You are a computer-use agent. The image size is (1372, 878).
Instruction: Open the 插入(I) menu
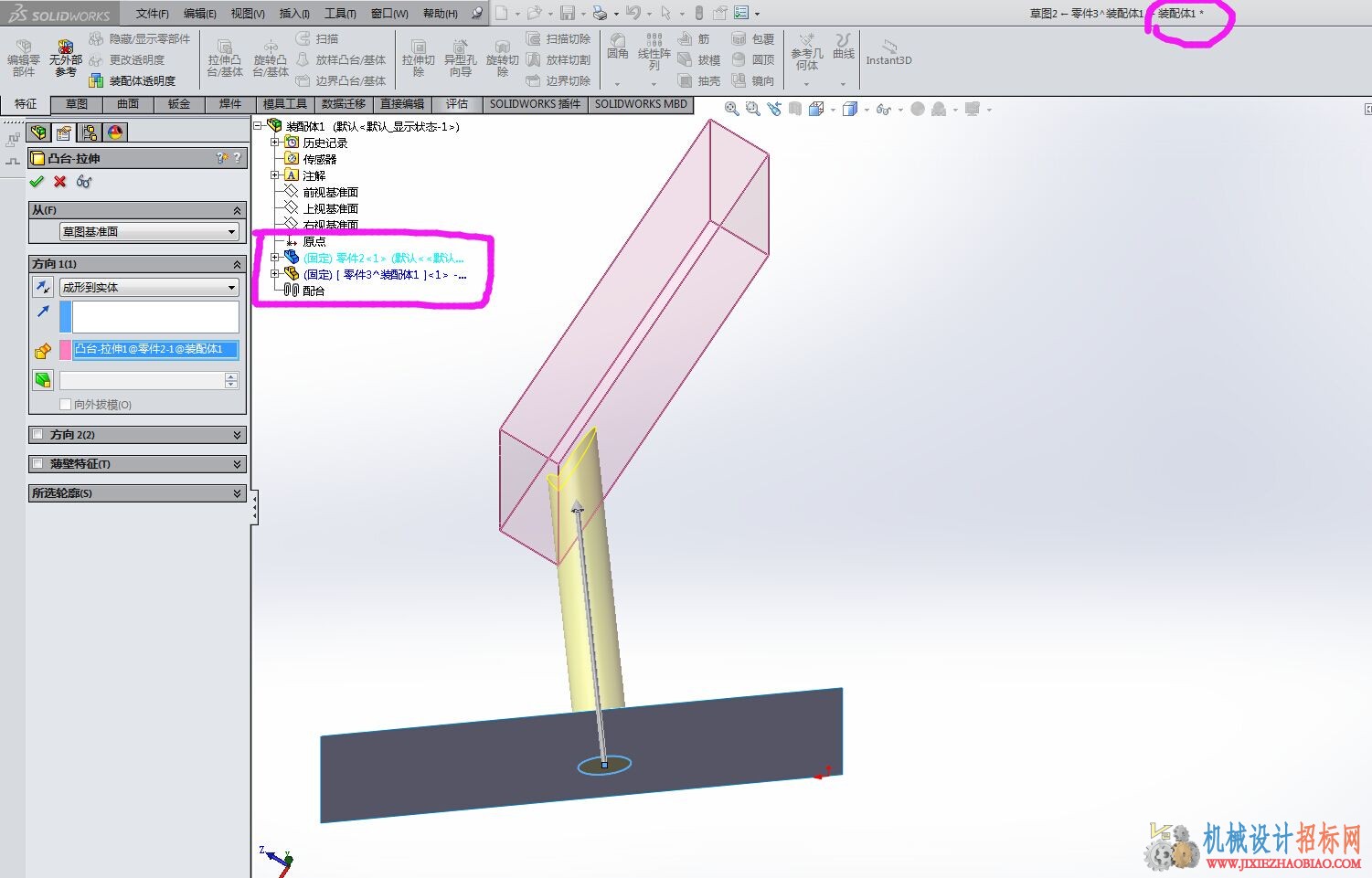coord(293,13)
